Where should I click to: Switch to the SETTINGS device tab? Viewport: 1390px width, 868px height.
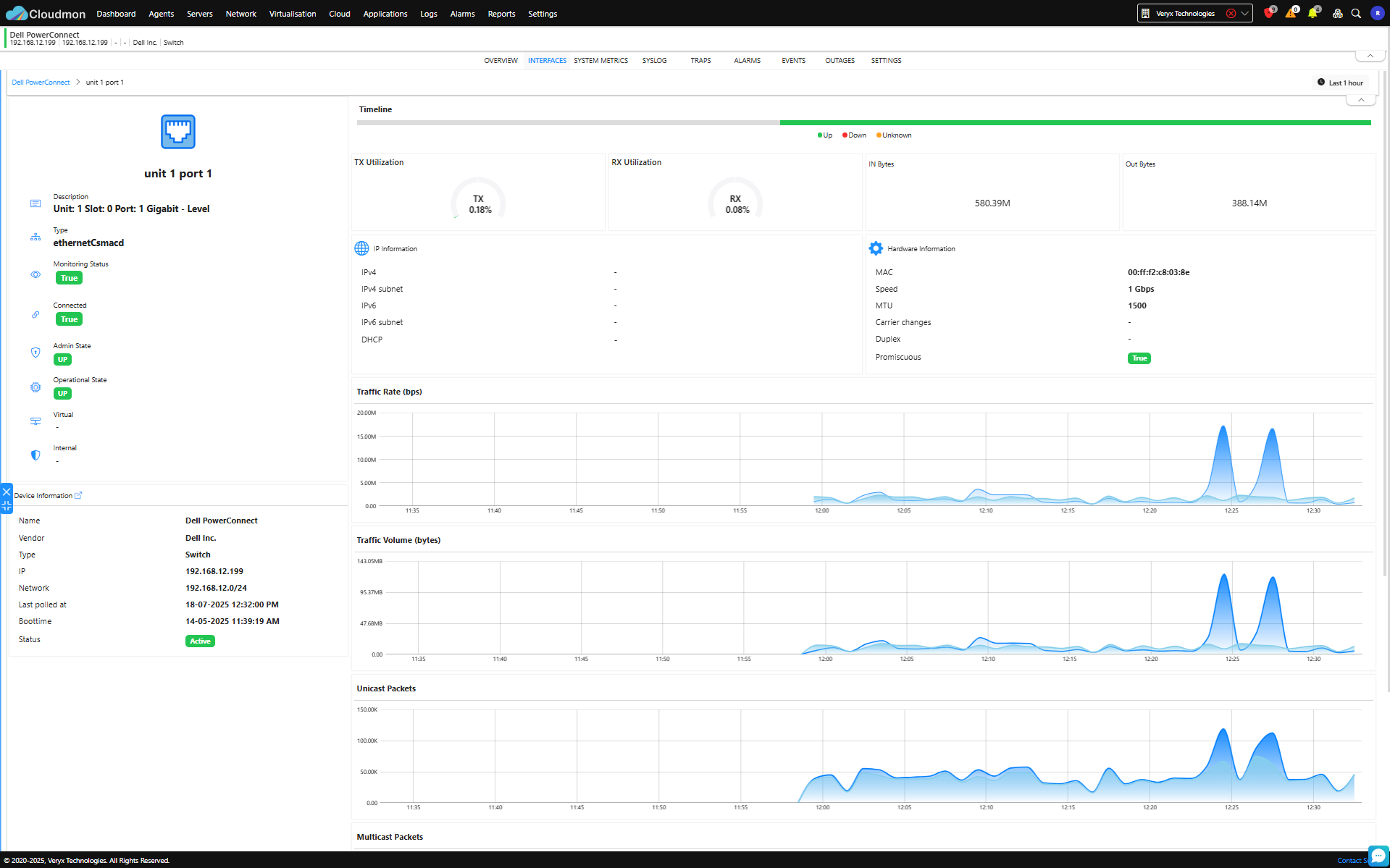point(886,61)
